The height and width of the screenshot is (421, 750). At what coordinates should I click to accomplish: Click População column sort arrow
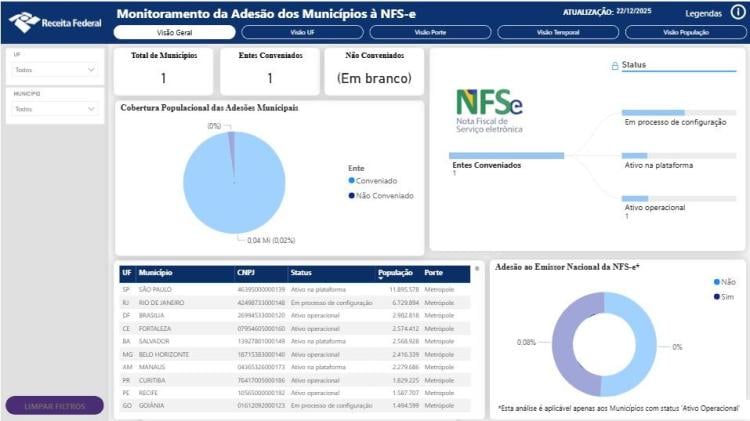(x=380, y=278)
